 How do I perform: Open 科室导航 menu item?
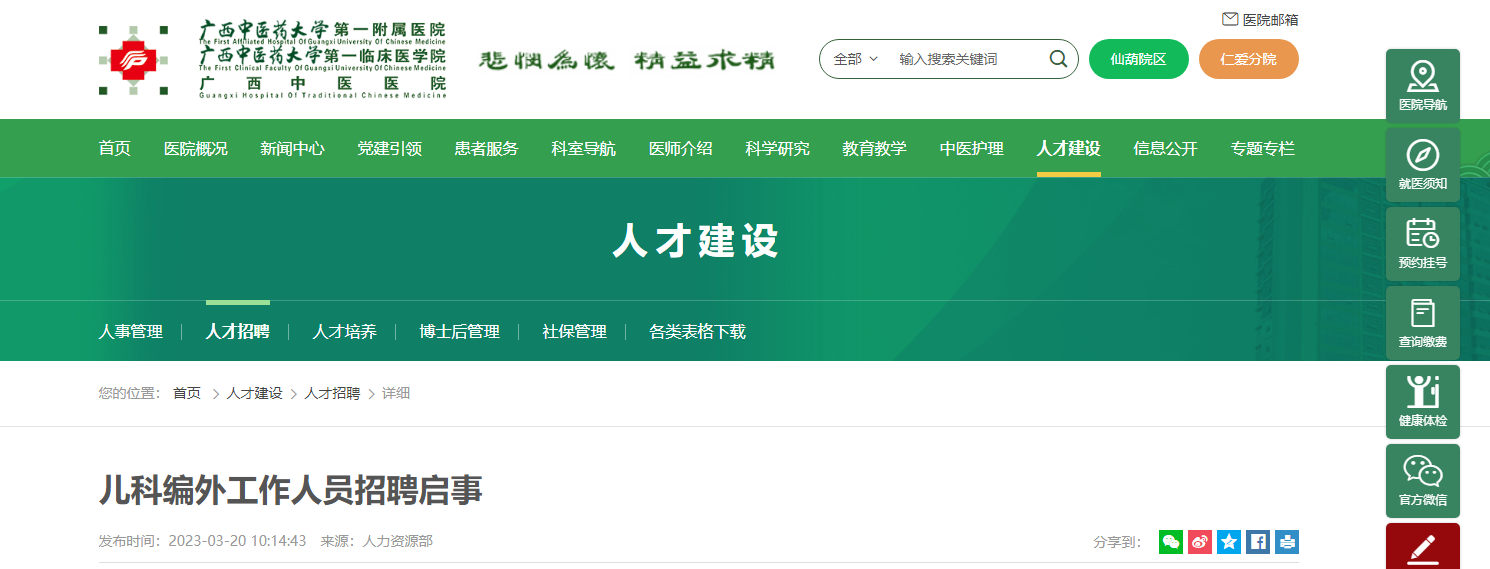point(584,148)
